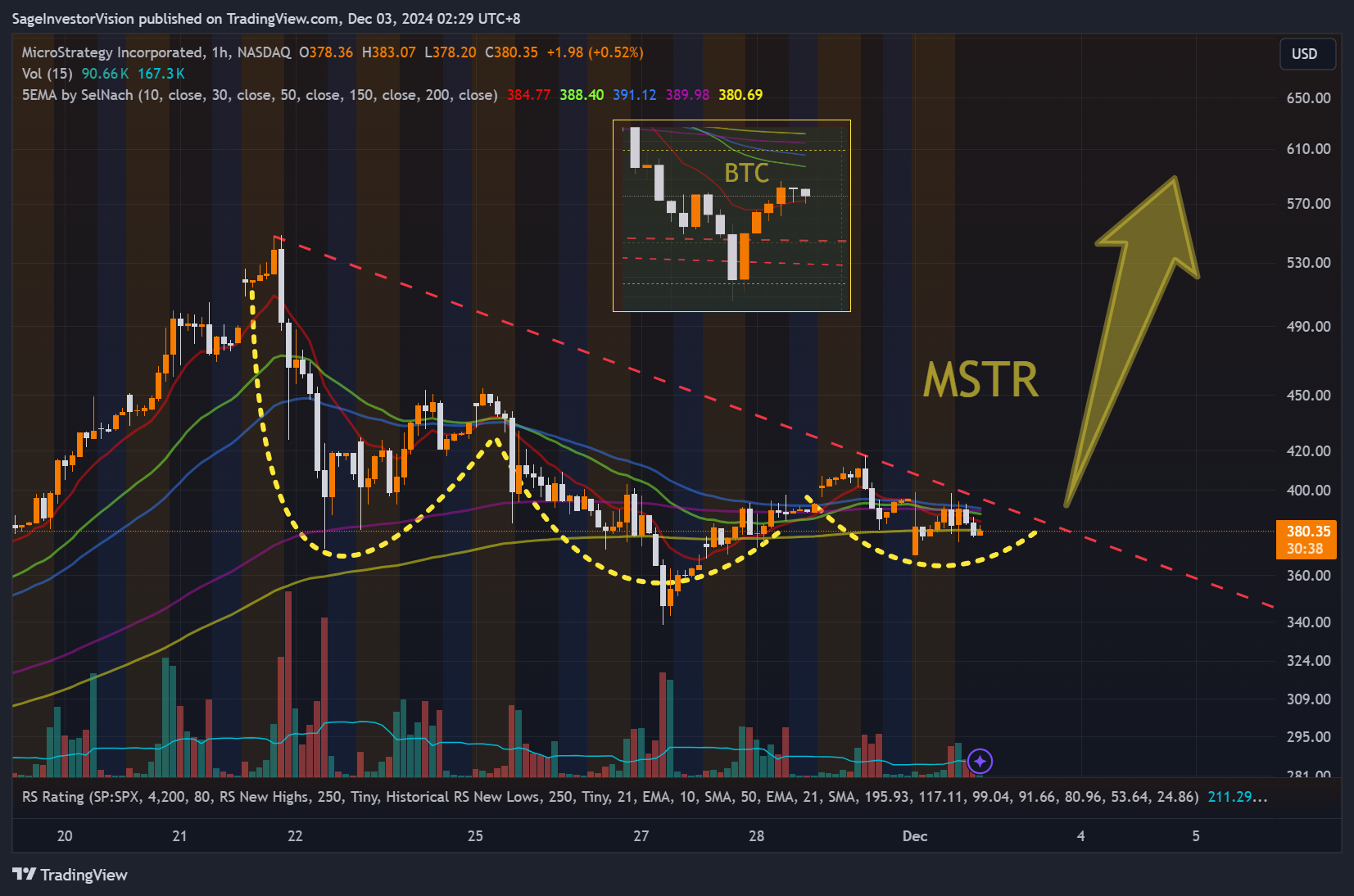Click the 450.00 price axis label

coord(1308,396)
